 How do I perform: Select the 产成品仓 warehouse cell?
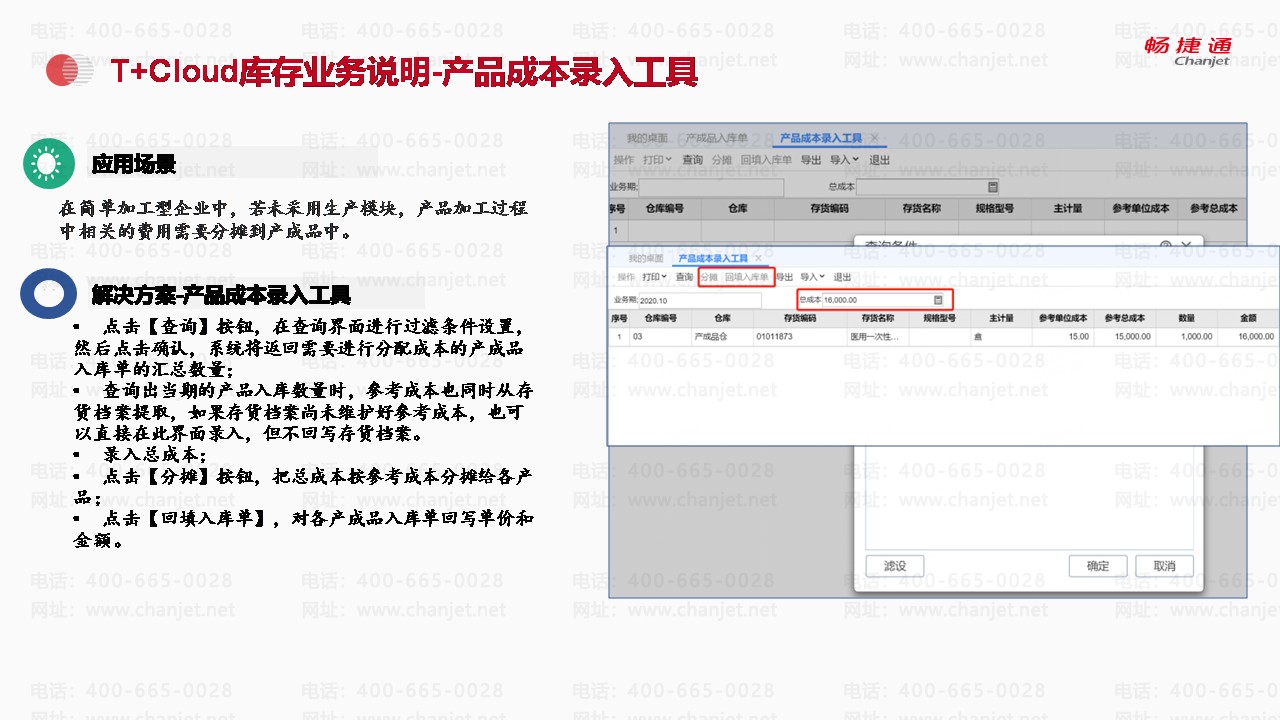pyautogui.click(x=722, y=337)
